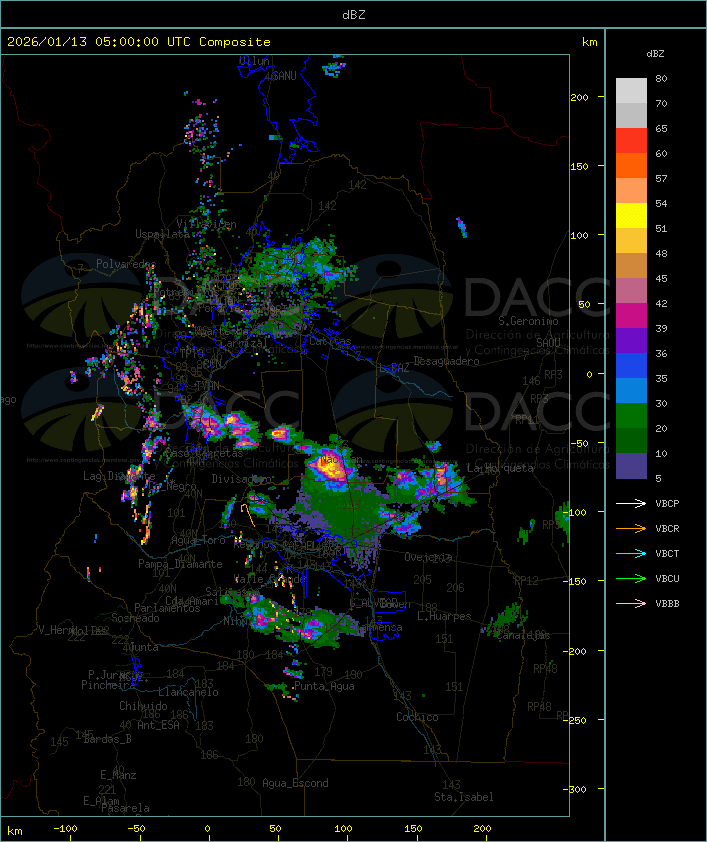Viewport: 707px width, 842px height.
Task: Select the Punta_Agua label on map
Action: coord(325,687)
